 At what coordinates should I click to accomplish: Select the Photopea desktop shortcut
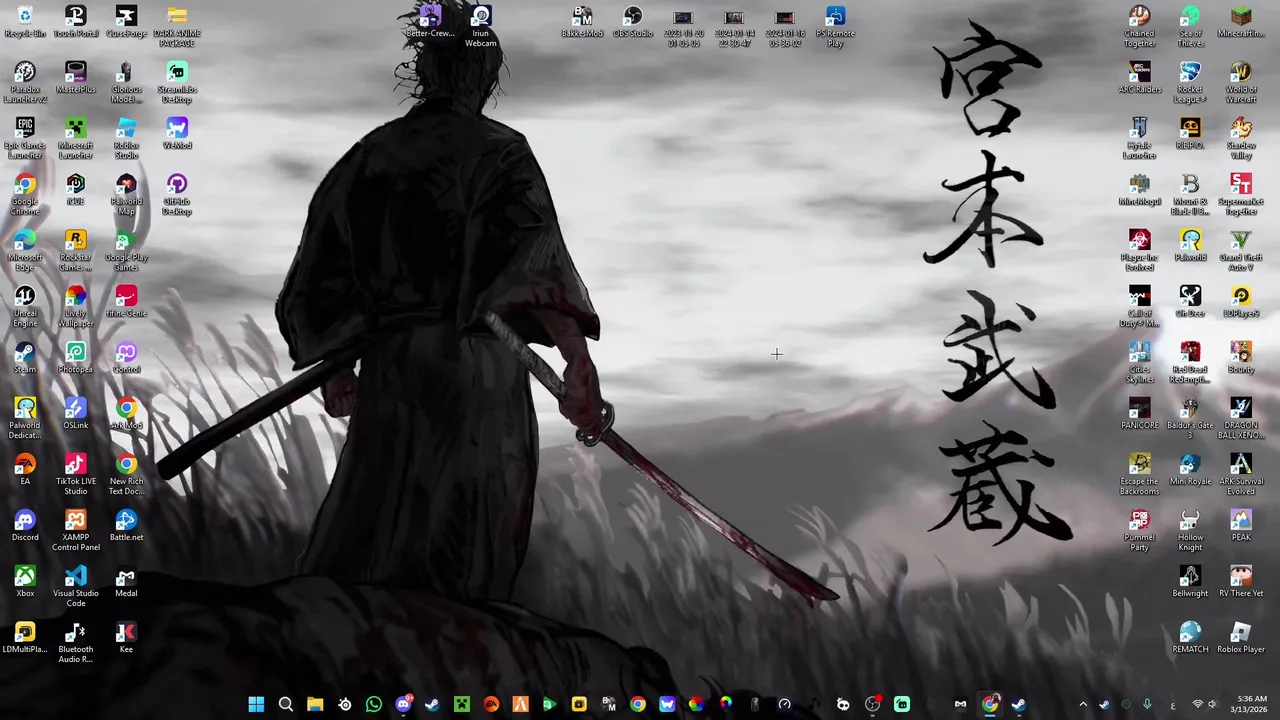pyautogui.click(x=75, y=358)
